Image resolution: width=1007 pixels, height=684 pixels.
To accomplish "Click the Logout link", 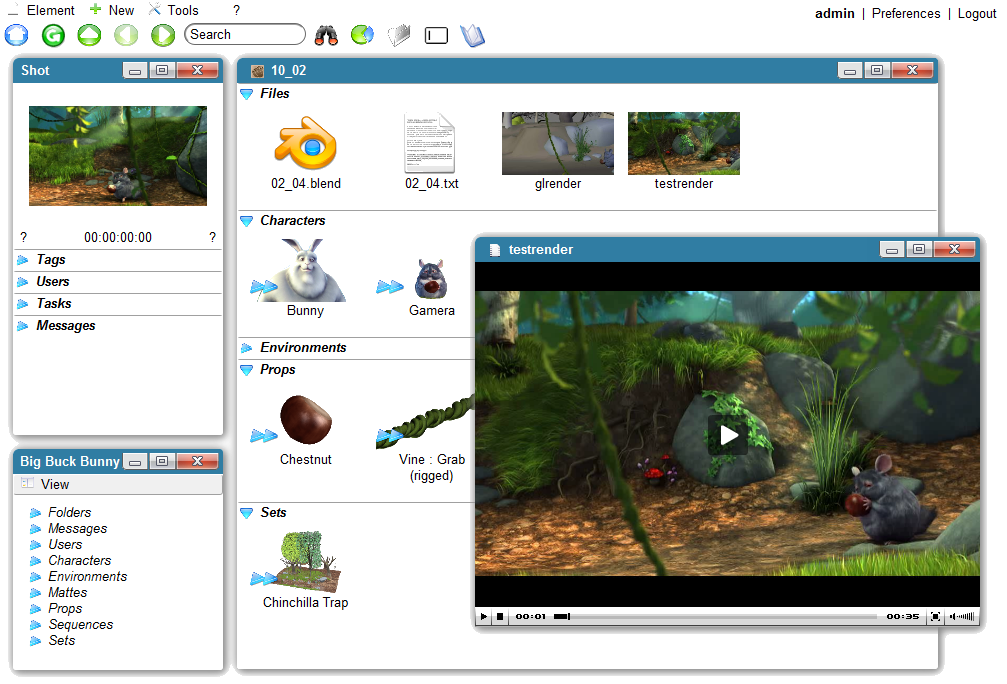I will click(976, 13).
